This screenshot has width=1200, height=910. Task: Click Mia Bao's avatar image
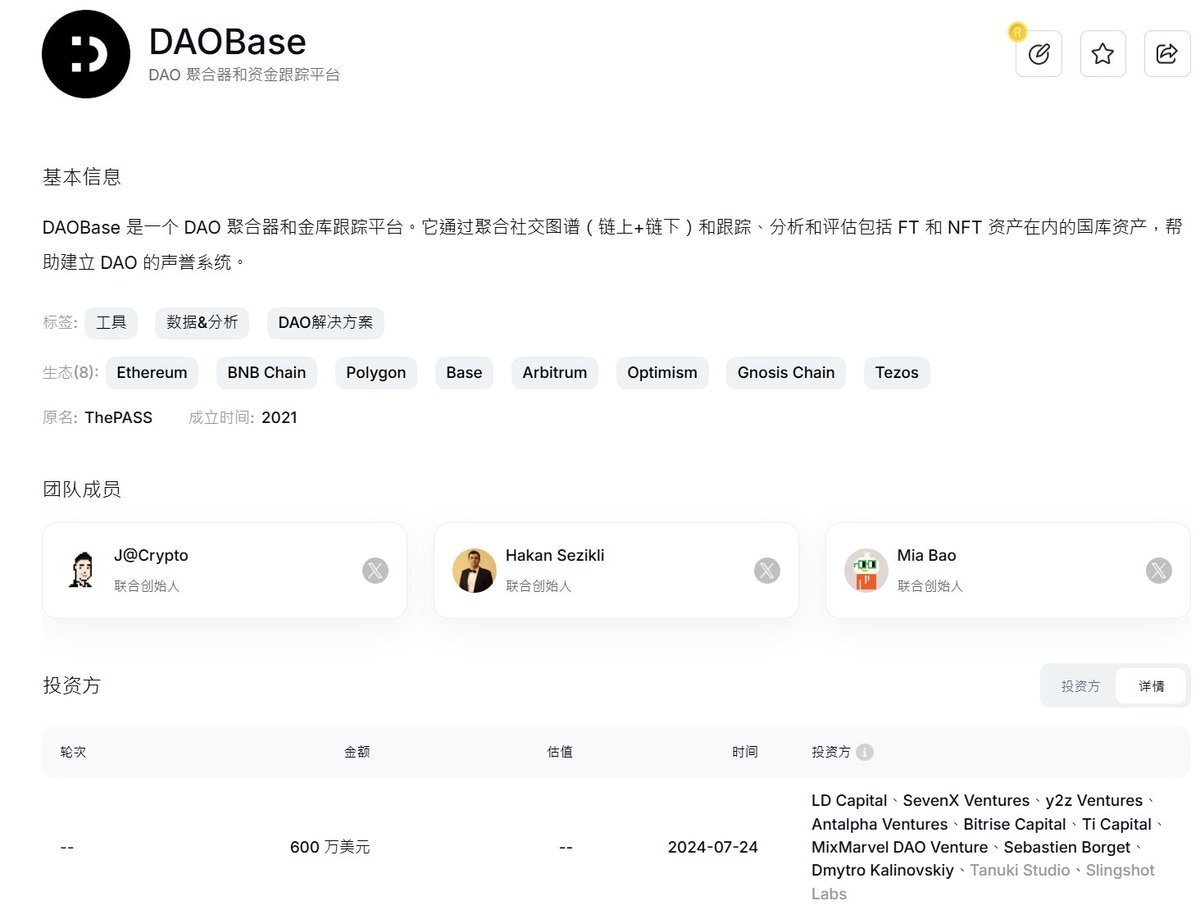(x=866, y=570)
